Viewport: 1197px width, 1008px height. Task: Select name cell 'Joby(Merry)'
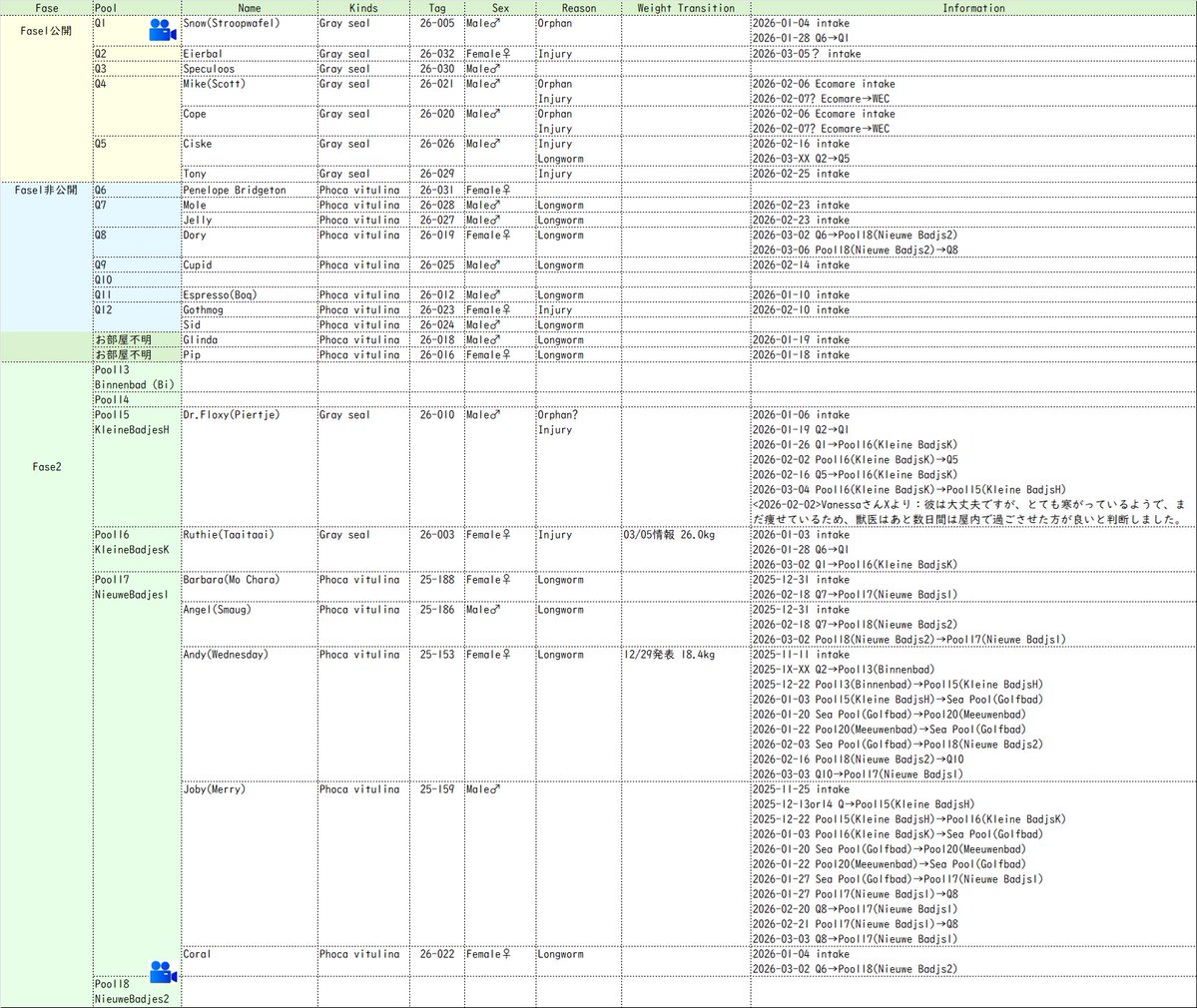pos(250,863)
